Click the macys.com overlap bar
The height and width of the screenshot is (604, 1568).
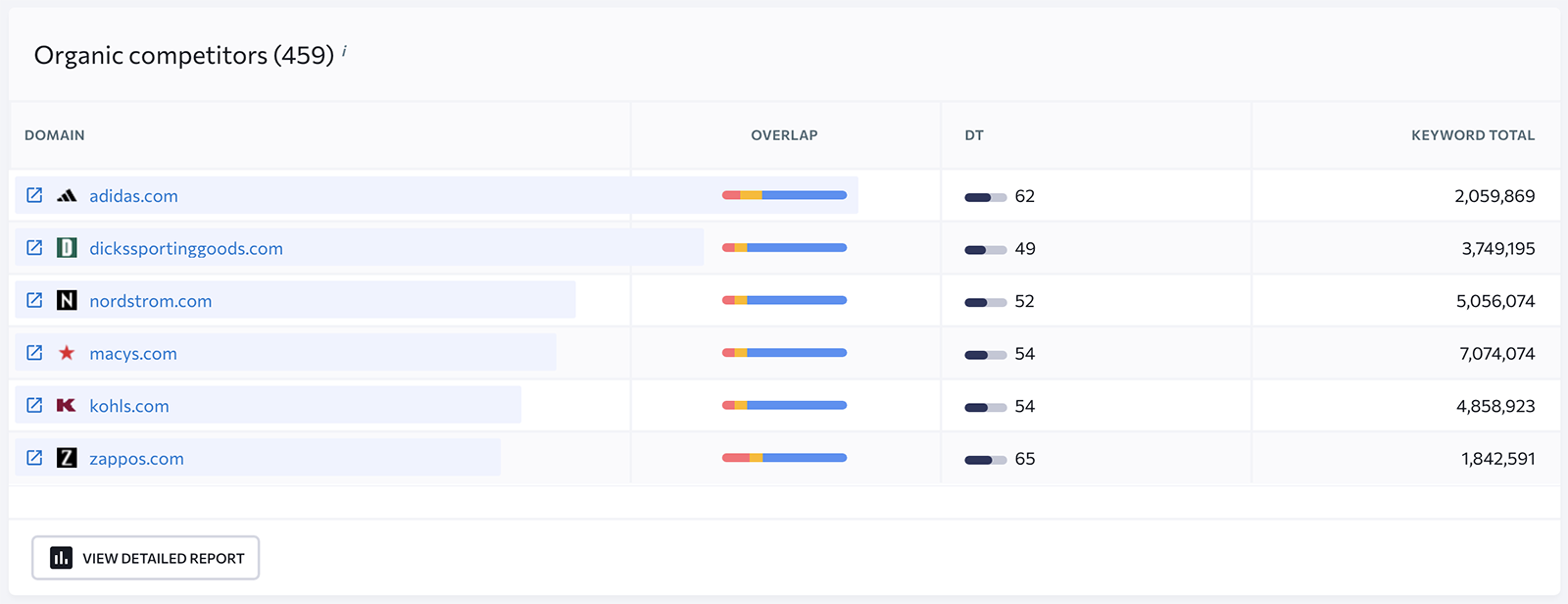pos(784,353)
